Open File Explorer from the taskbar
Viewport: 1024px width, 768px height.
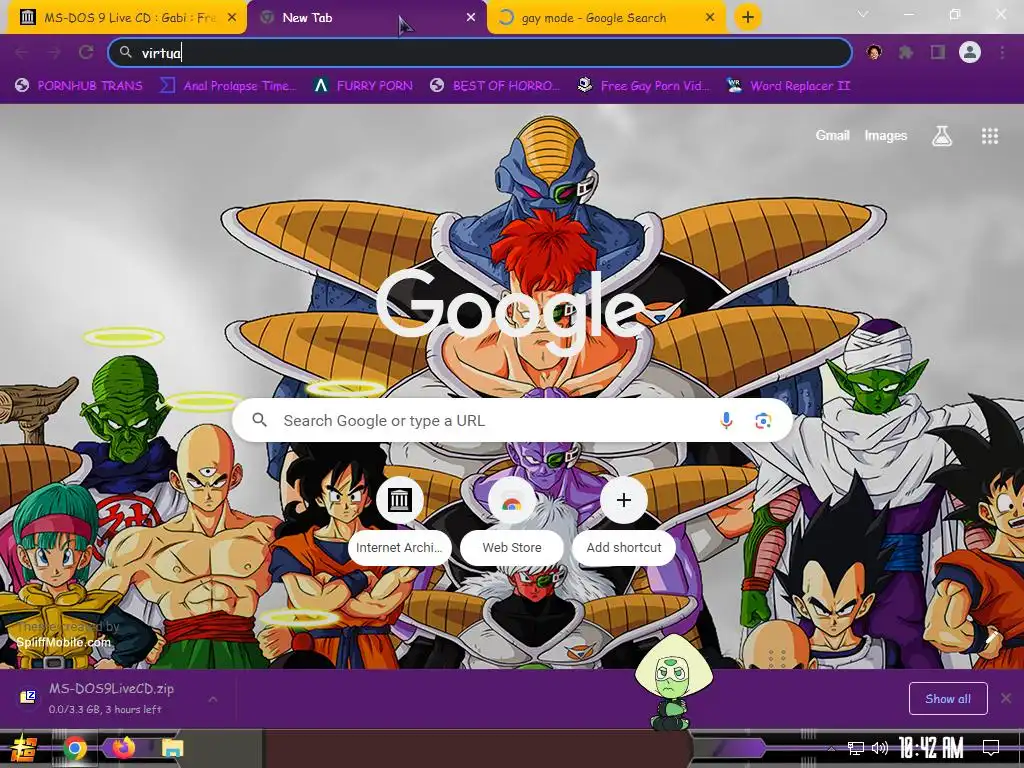point(172,748)
